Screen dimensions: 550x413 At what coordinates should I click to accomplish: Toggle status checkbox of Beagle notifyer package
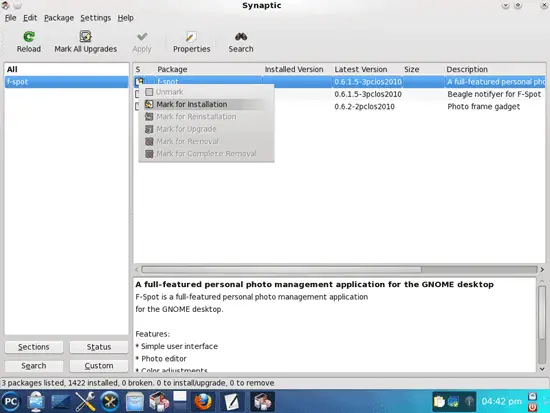(x=137, y=94)
